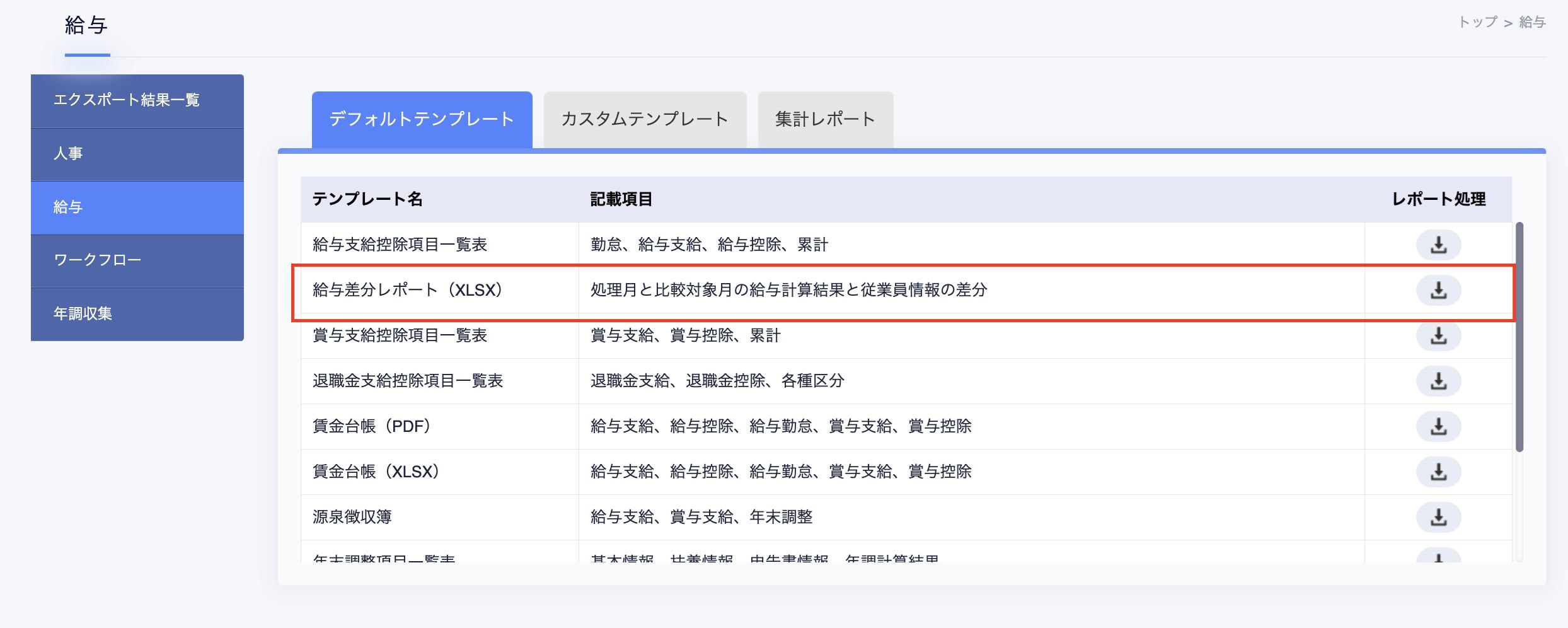
Task: Click the トップ breadcrumb link
Action: click(1477, 22)
